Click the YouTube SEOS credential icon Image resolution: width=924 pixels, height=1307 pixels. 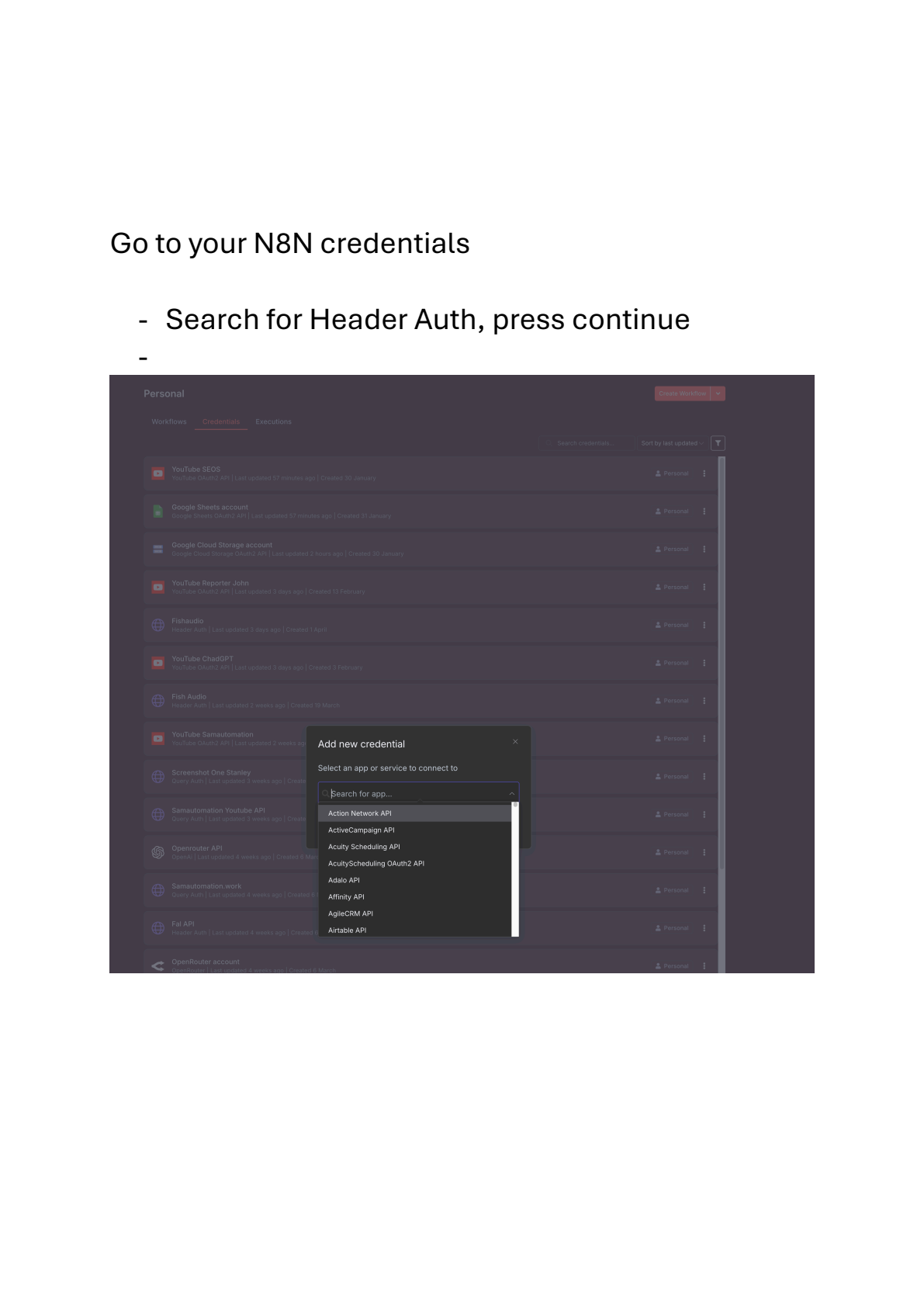point(158,473)
